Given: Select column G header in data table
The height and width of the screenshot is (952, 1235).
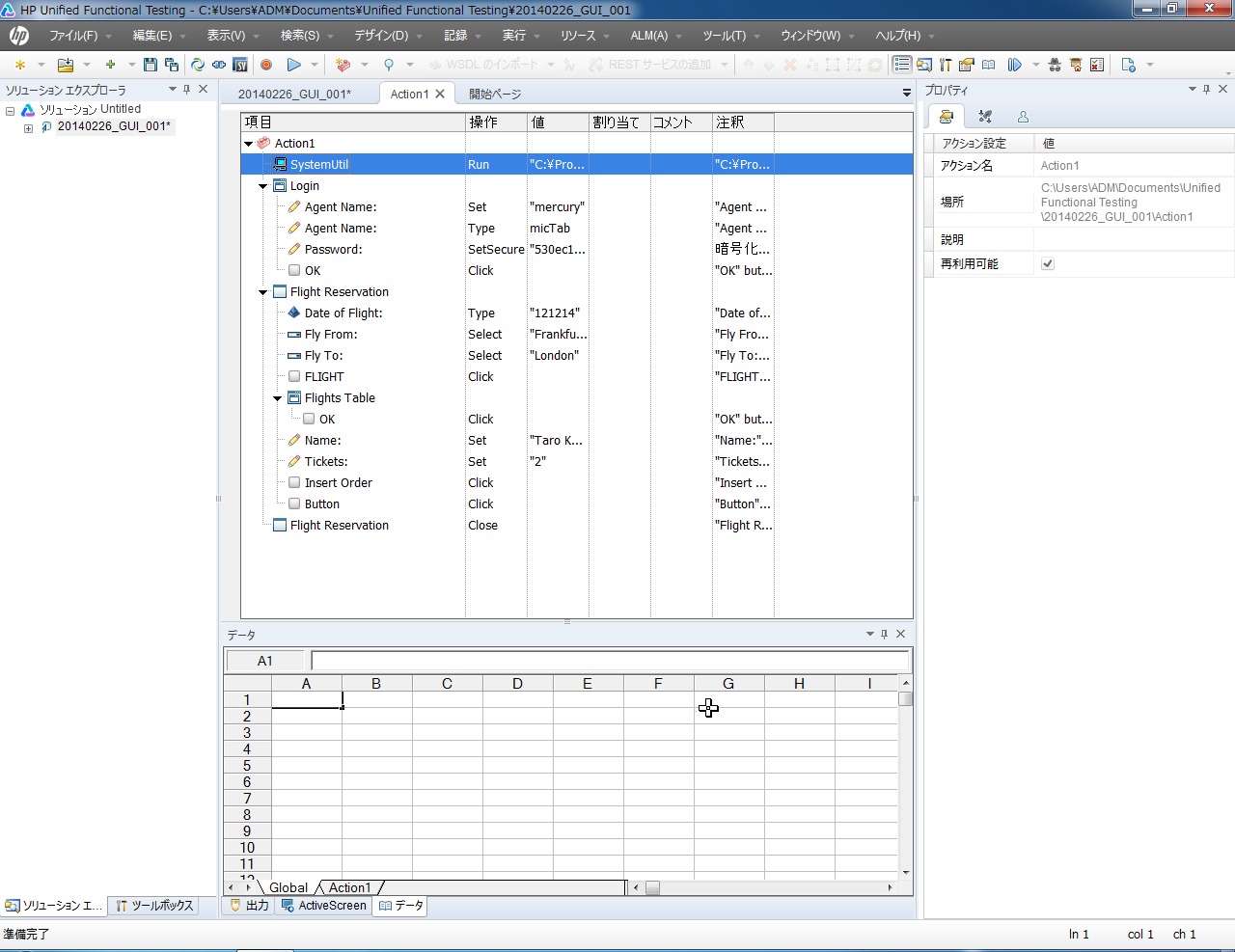Looking at the screenshot, I should pos(728,684).
